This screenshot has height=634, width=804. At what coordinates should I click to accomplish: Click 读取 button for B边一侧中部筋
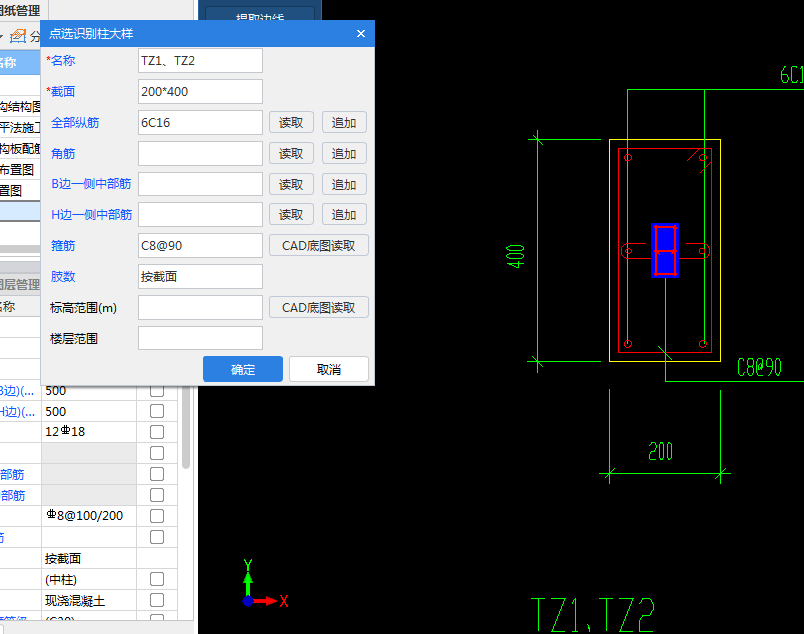click(x=291, y=184)
